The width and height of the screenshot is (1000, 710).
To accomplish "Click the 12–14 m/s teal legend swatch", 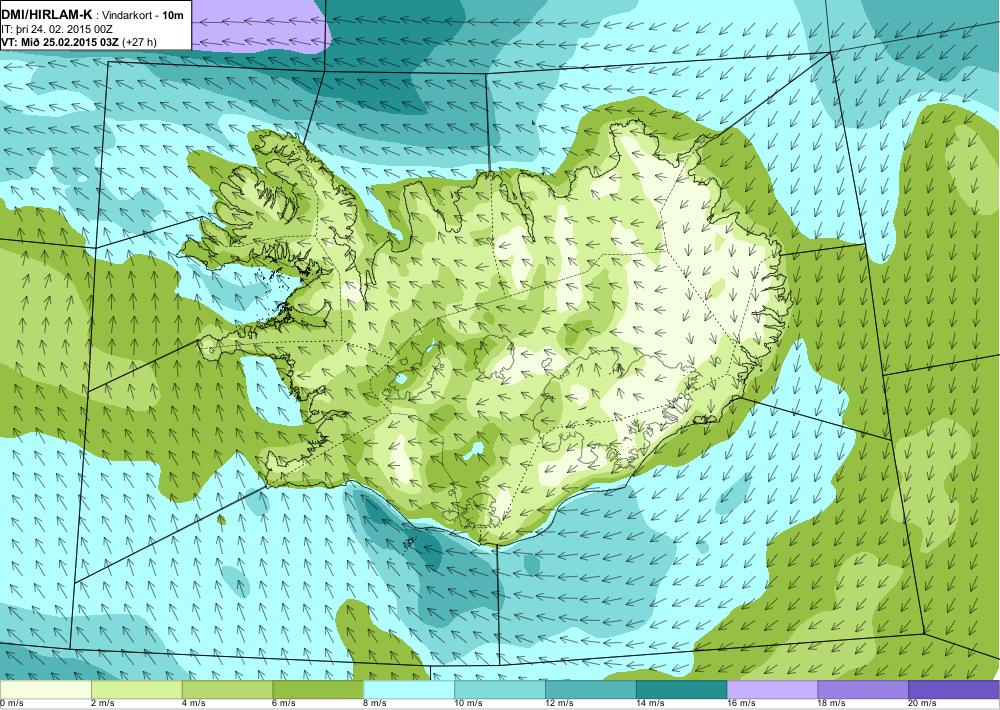I will click(591, 690).
